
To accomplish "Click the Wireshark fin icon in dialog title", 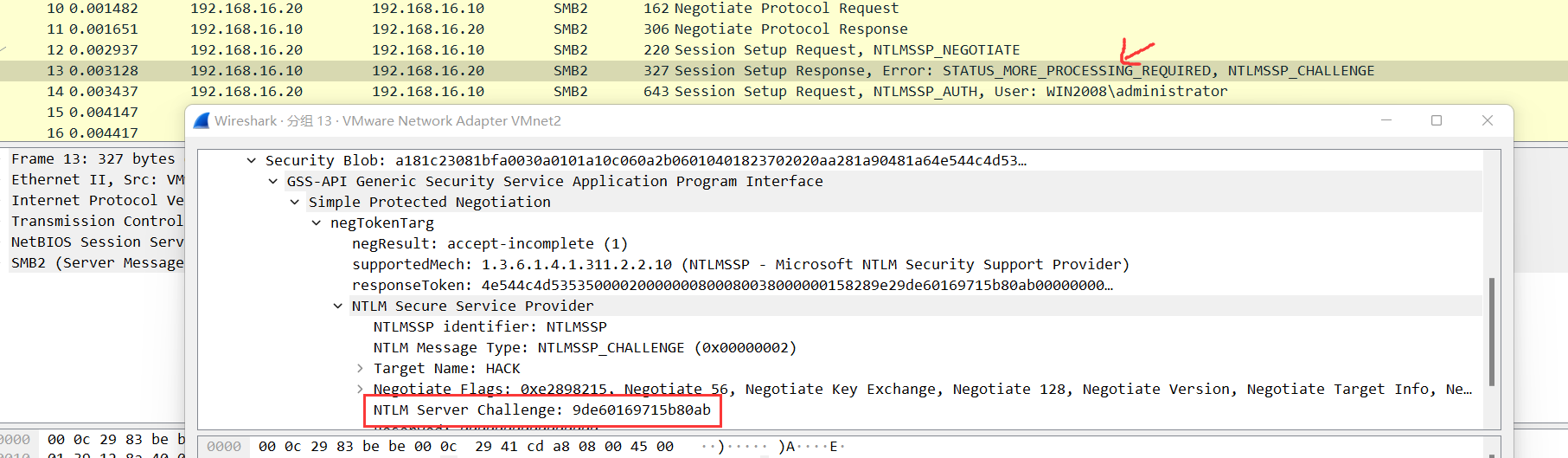I will (x=202, y=121).
